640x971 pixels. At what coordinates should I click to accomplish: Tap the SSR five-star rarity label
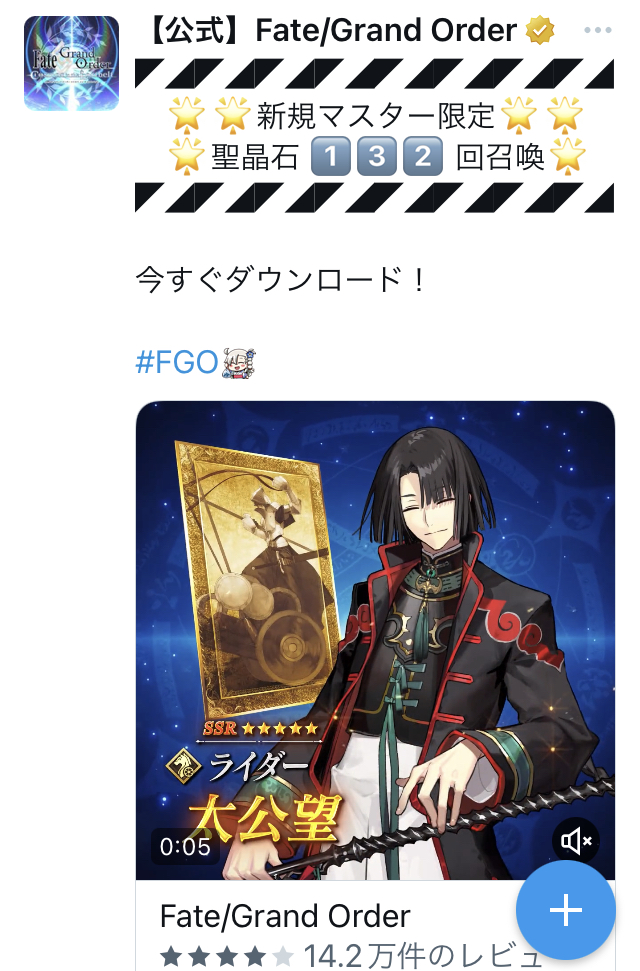coord(260,728)
